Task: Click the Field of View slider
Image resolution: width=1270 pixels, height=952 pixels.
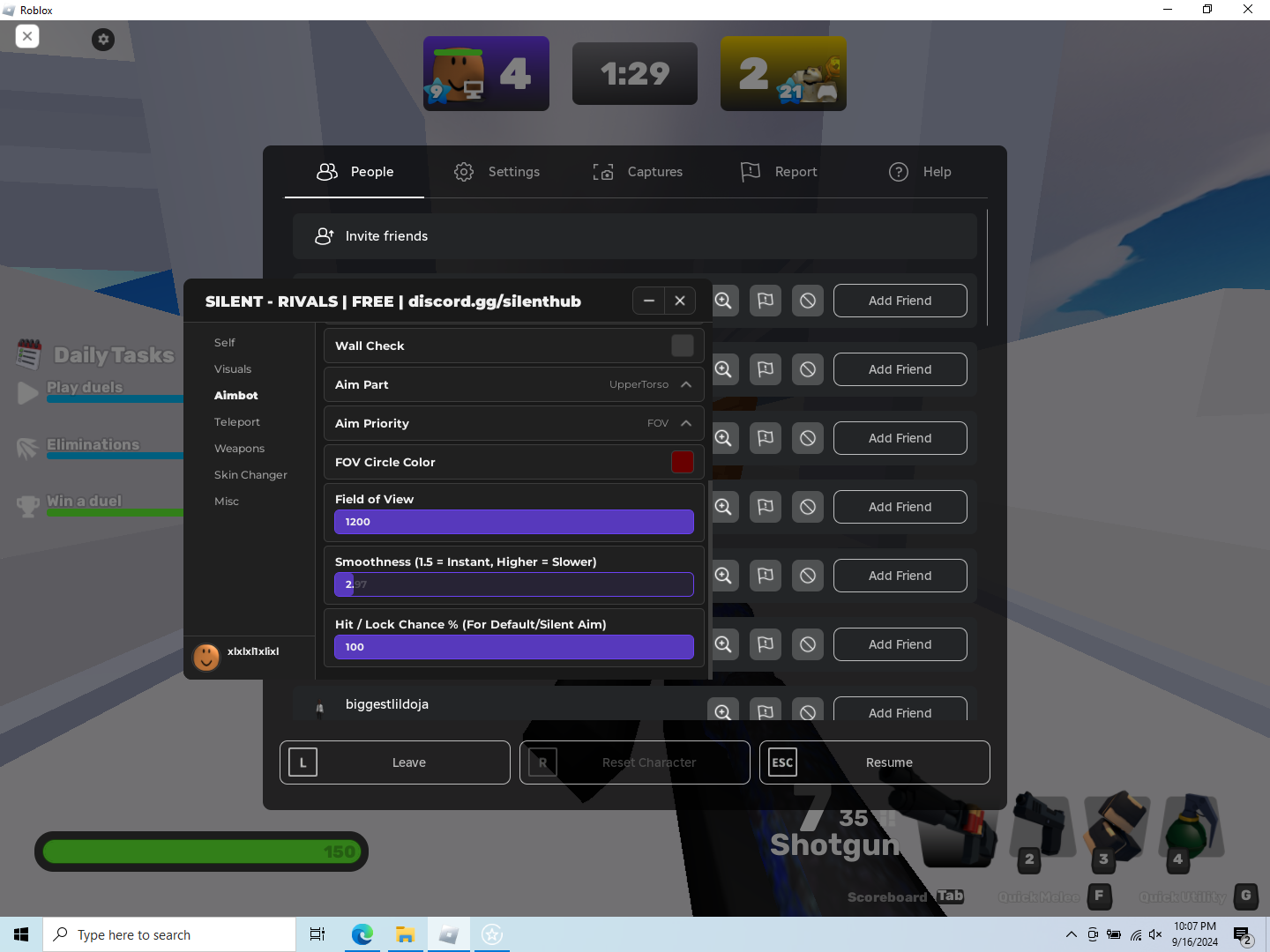Action: coord(514,522)
